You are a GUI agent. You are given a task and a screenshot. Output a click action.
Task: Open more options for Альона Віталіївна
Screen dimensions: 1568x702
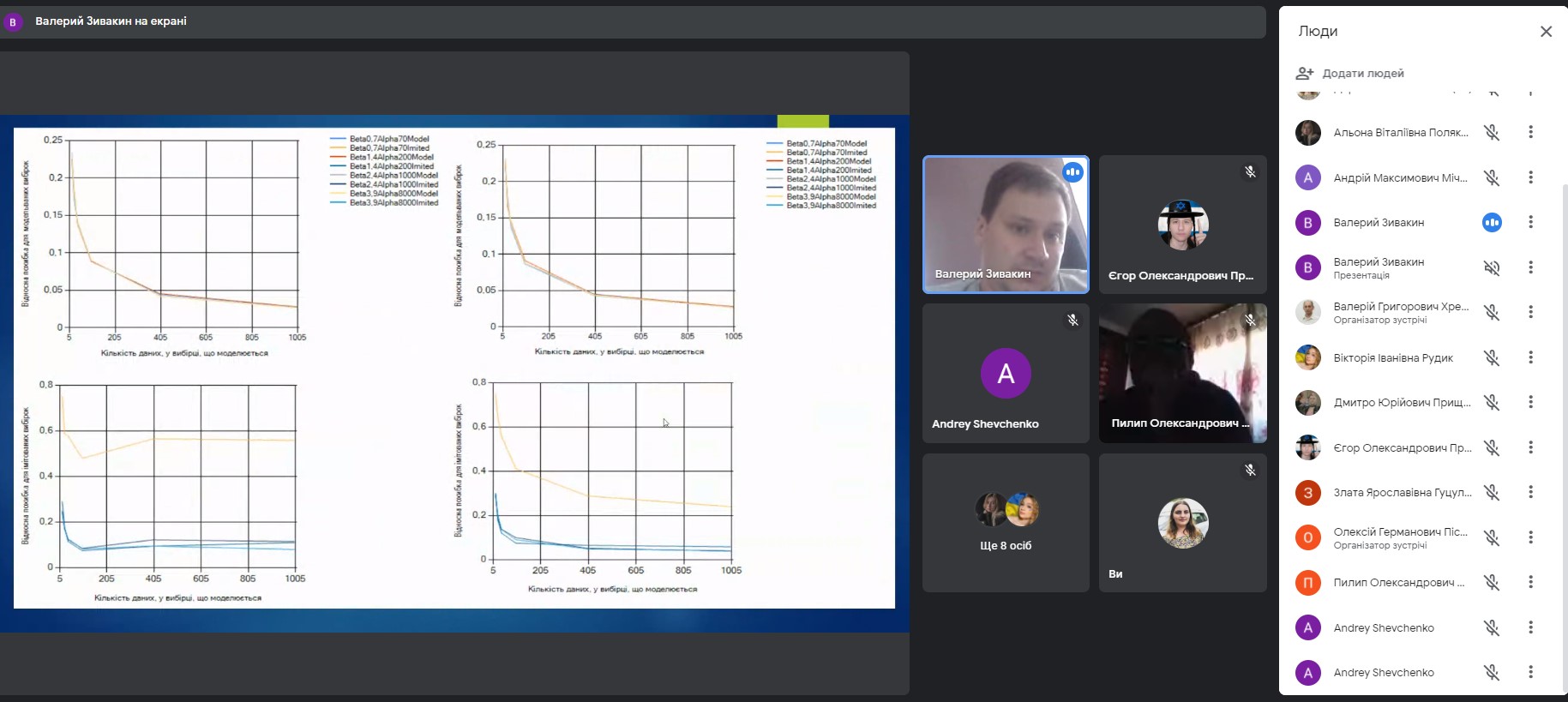[1530, 132]
